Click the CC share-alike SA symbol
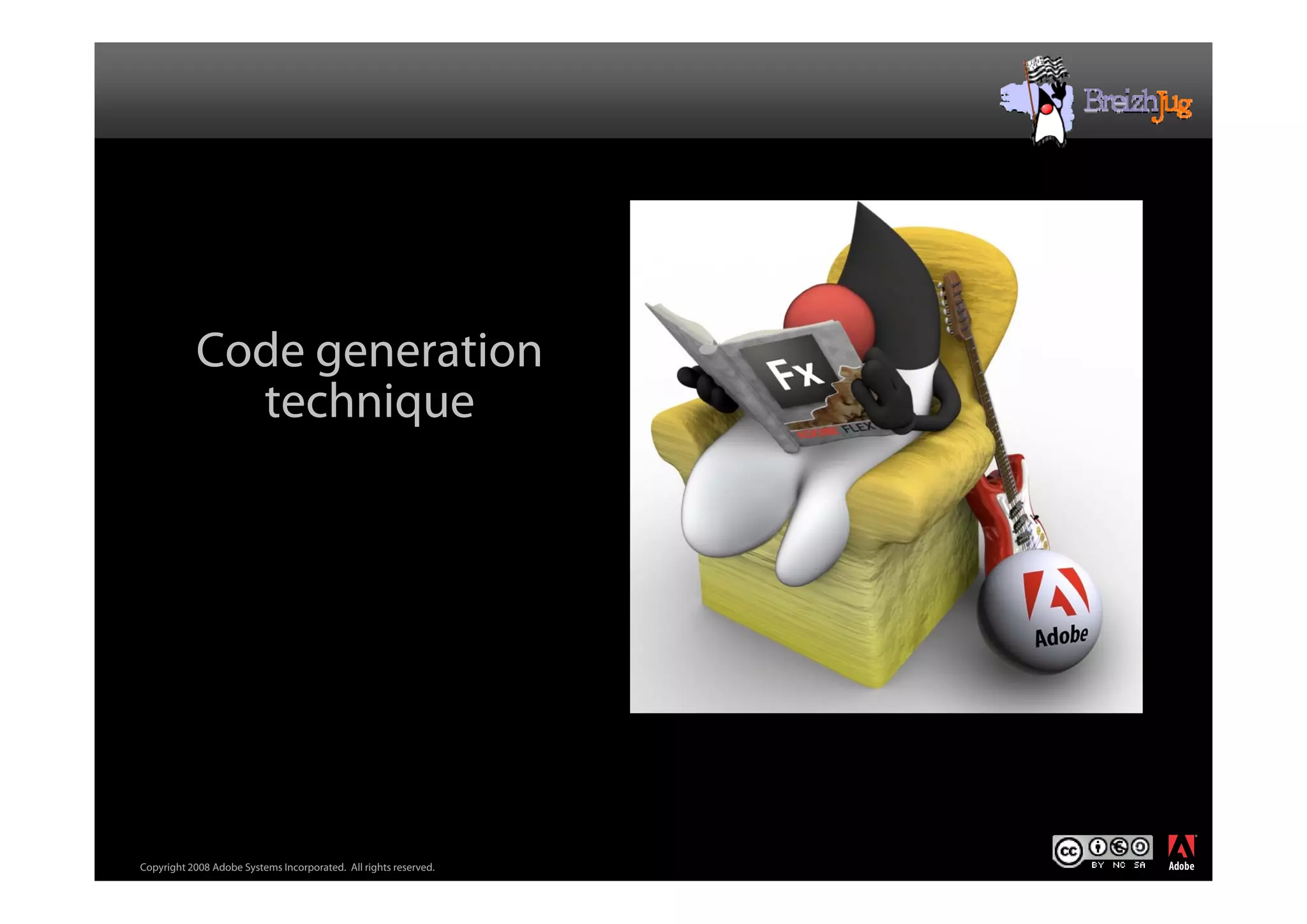 pos(1140,848)
